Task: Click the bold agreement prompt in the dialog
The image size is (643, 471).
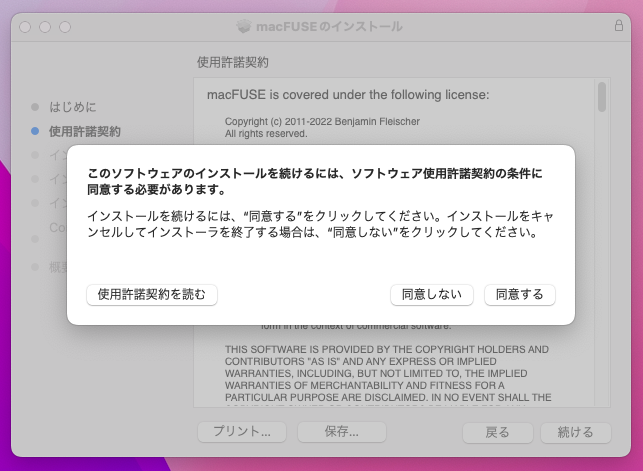Action: click(x=316, y=181)
